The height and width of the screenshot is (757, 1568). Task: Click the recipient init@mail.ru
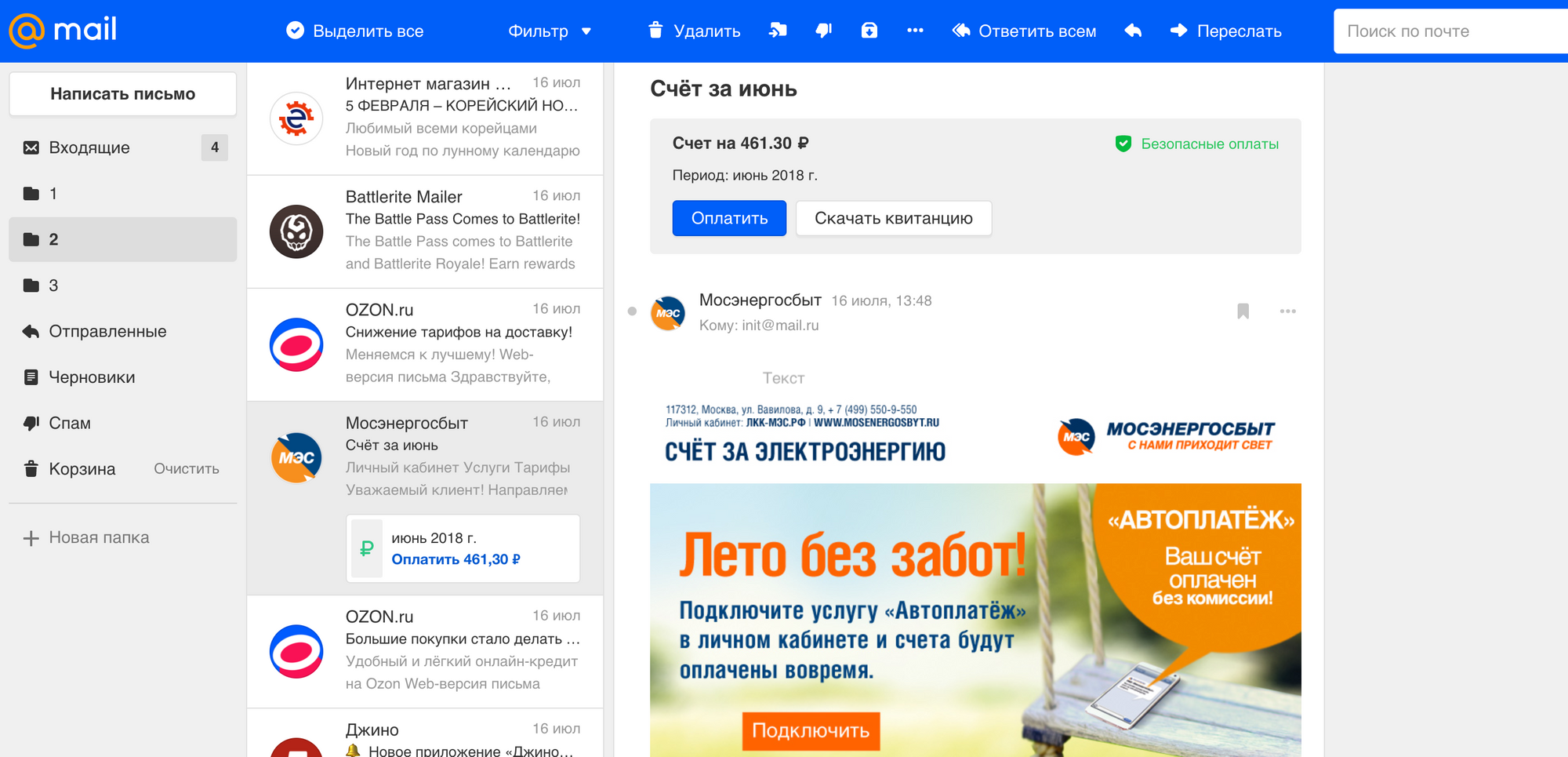(780, 325)
